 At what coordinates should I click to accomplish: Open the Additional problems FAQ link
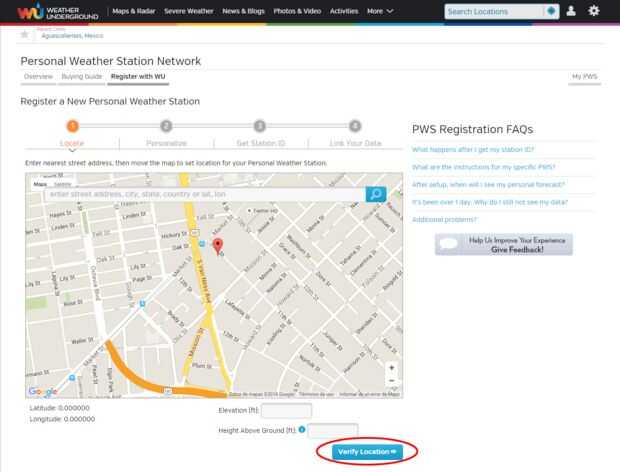[444, 219]
